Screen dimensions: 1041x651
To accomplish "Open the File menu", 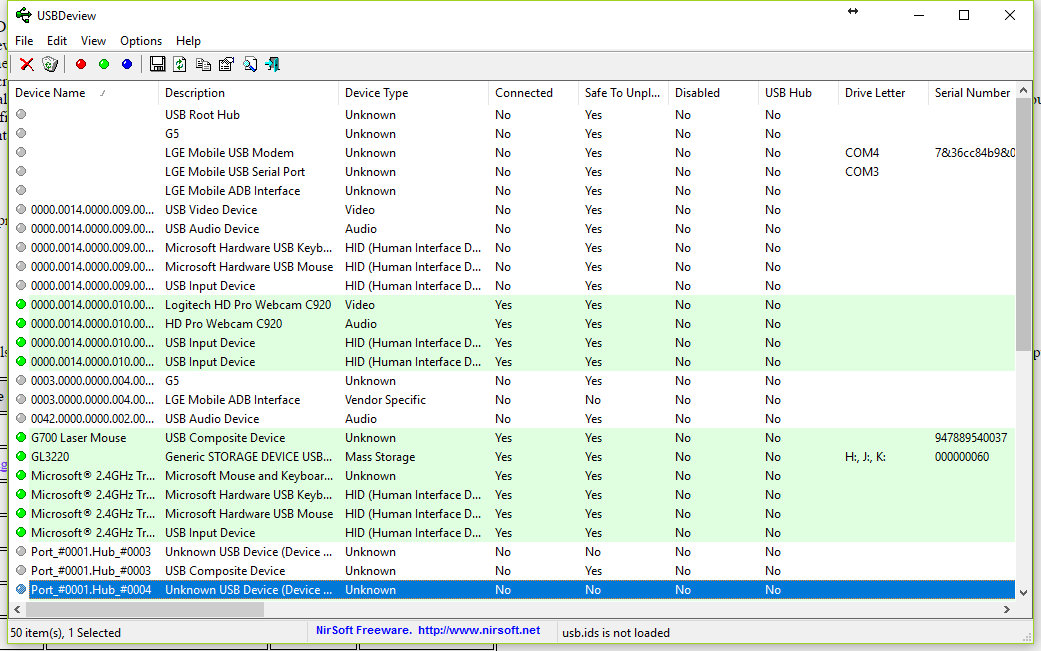I will [x=24, y=40].
